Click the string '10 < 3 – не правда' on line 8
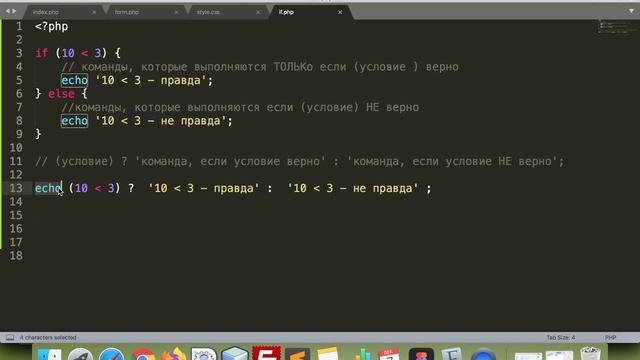 [x=160, y=121]
